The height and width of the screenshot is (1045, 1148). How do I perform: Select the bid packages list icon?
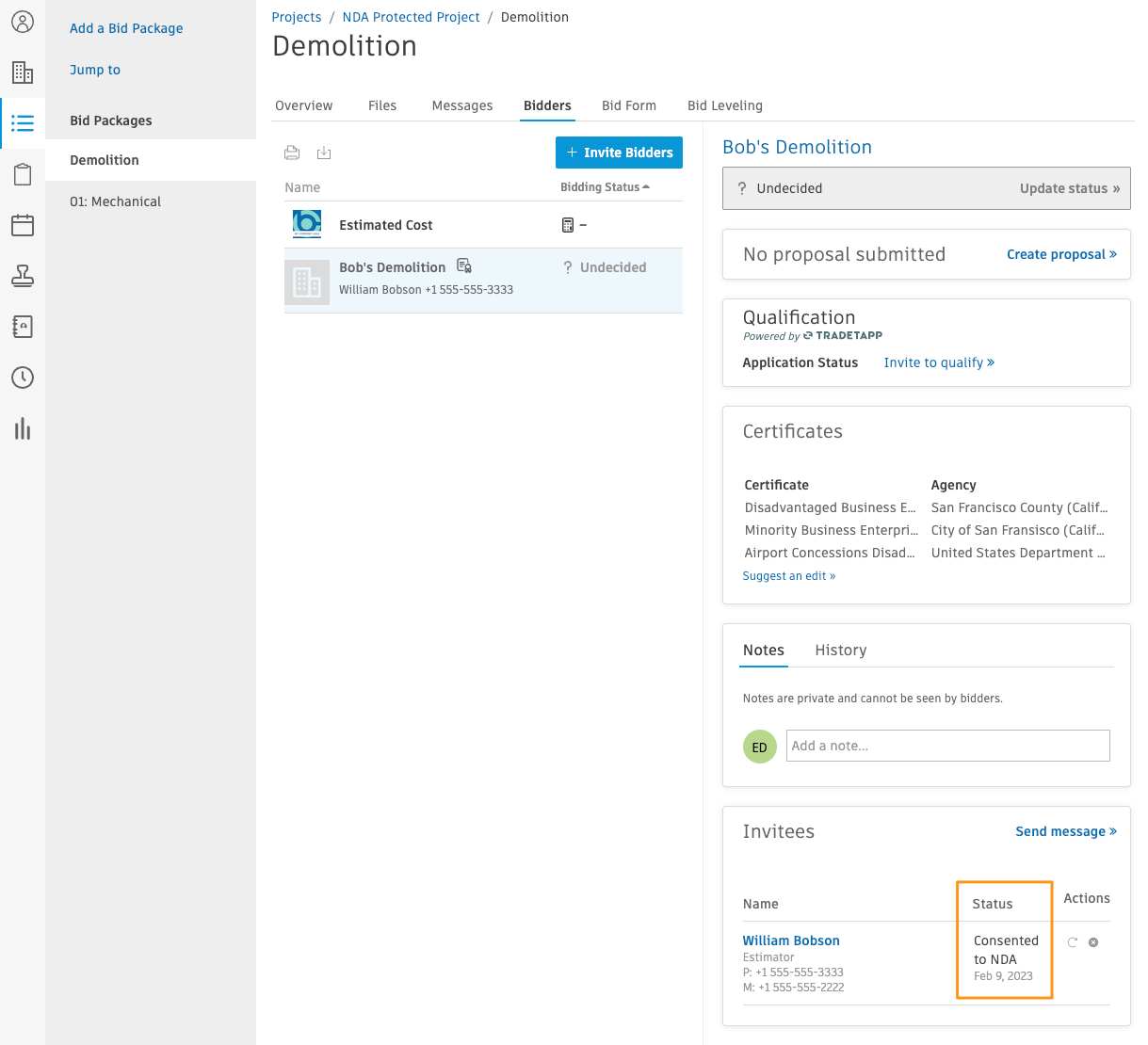click(x=23, y=123)
